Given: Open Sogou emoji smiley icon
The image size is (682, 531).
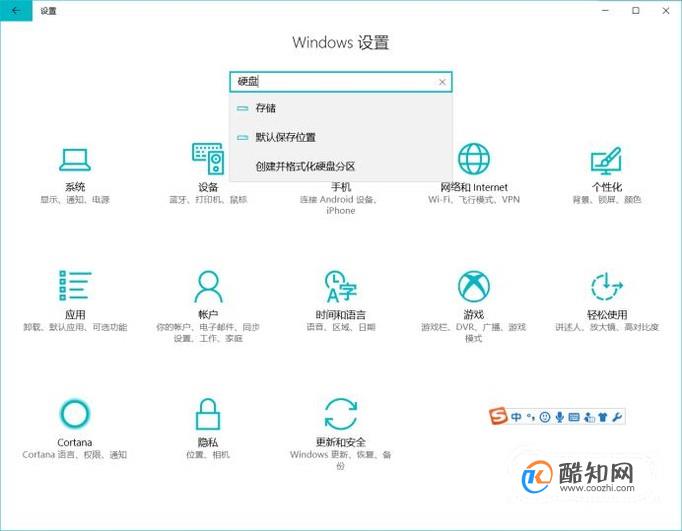Looking at the screenshot, I should point(545,417).
